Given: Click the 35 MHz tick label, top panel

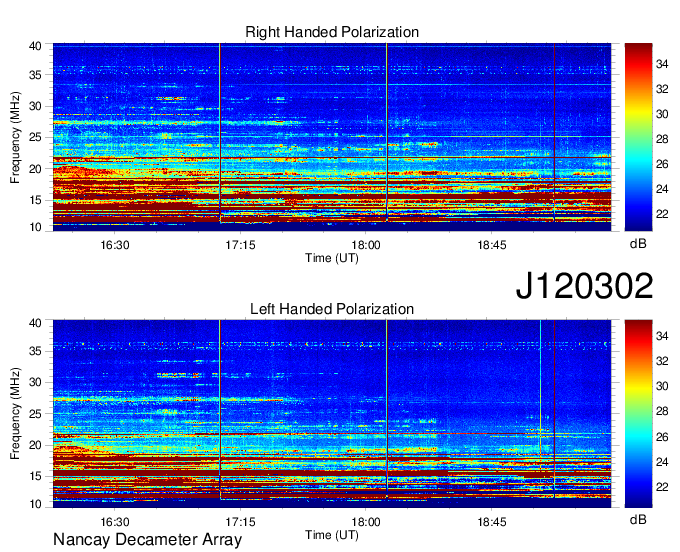Looking at the screenshot, I should pos(35,75).
